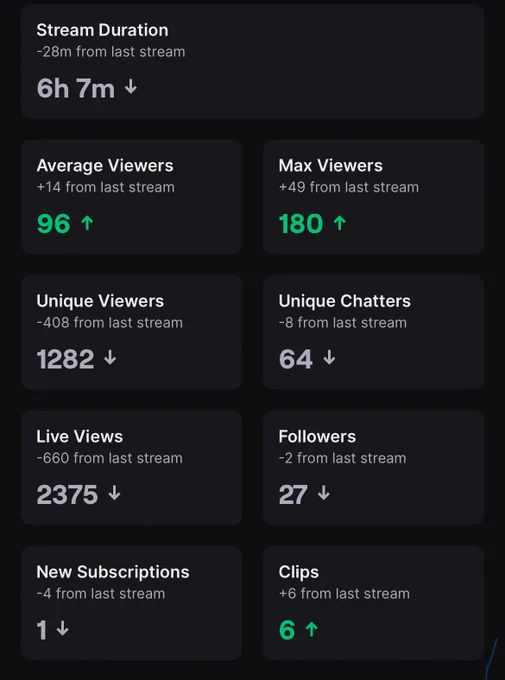Open the Stream Duration card title

(x=102, y=30)
